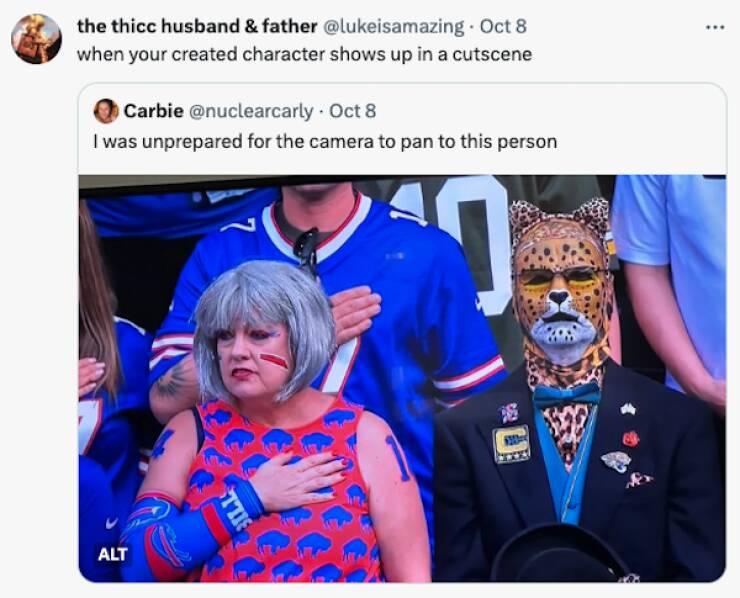Click the red flower lapel pin on suit

click(630, 438)
